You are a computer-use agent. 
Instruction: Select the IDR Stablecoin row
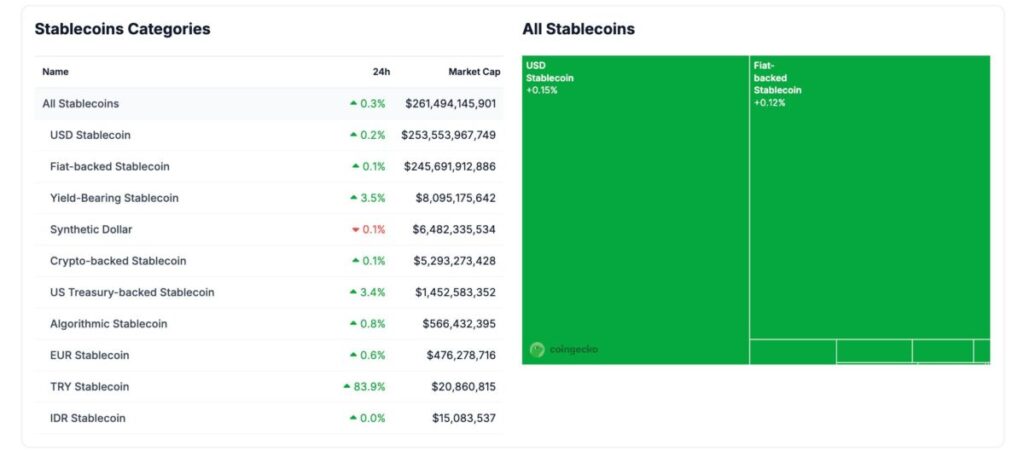(x=88, y=418)
